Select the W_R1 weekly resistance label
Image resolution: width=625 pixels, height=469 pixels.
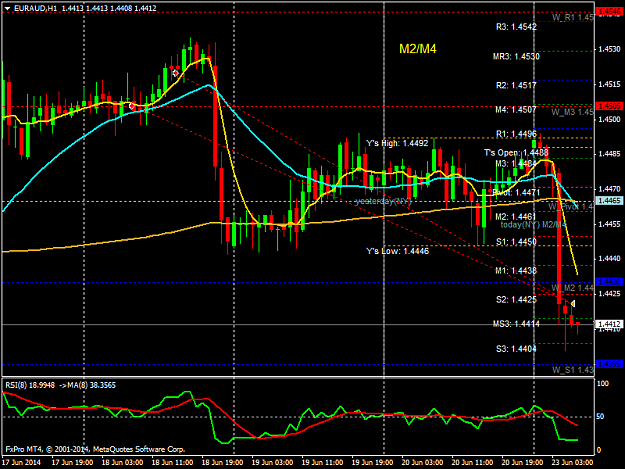(573, 18)
